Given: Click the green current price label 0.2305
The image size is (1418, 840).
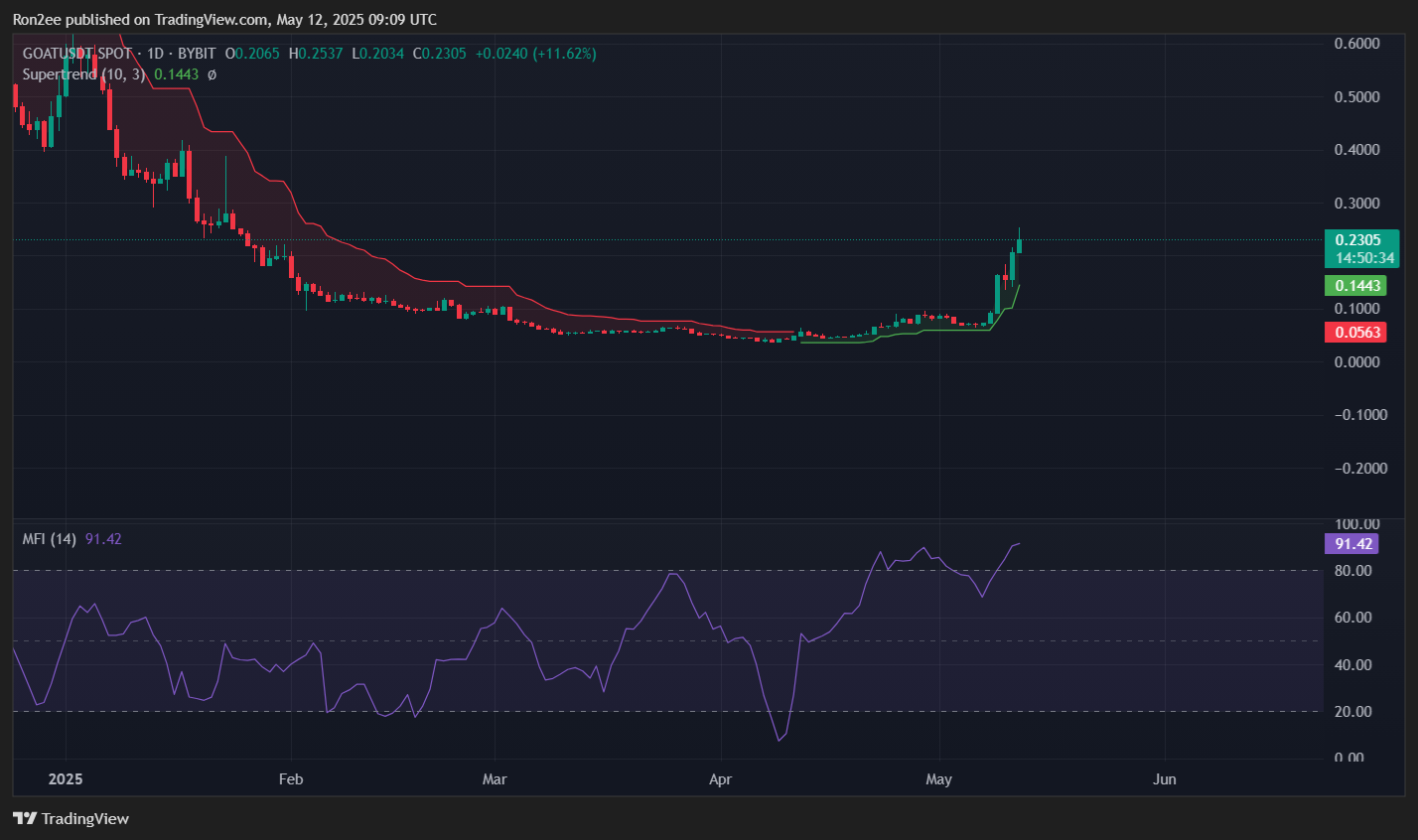Looking at the screenshot, I should [x=1360, y=240].
